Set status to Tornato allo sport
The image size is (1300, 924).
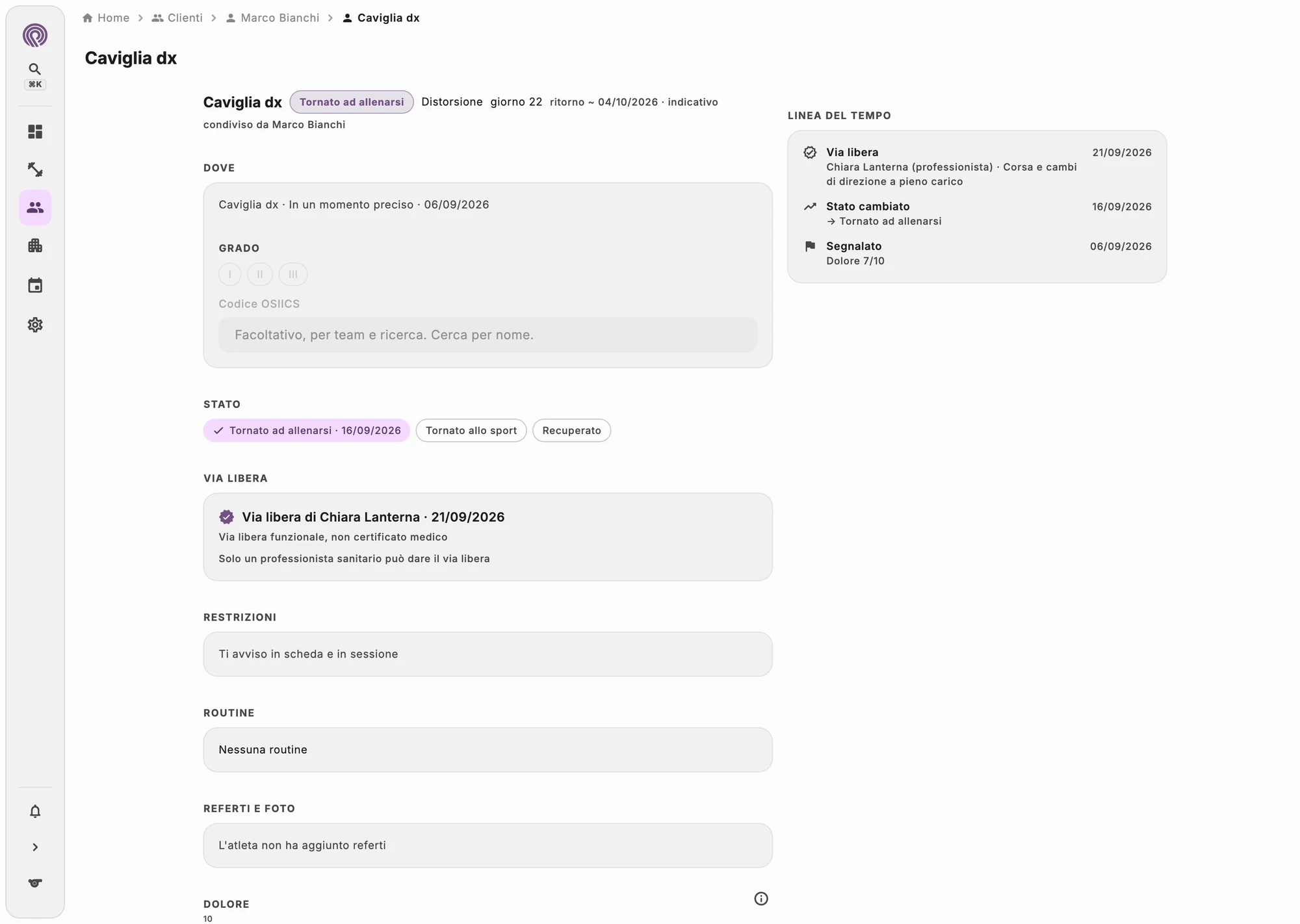[471, 430]
